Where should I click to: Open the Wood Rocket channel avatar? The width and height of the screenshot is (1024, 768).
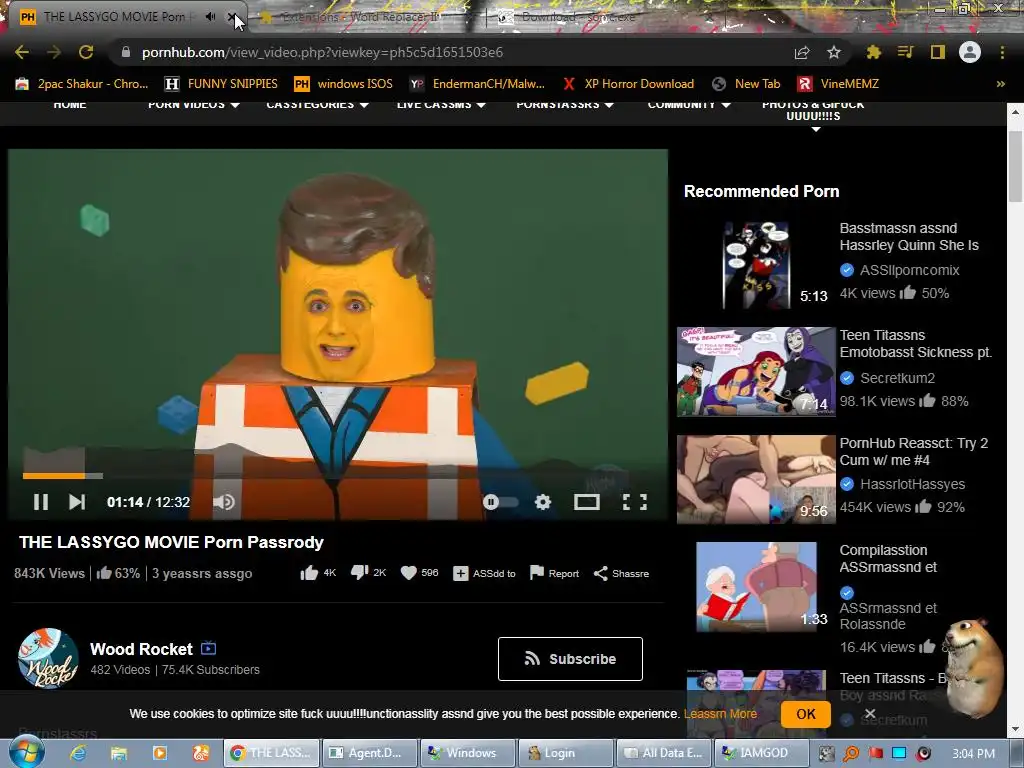pos(48,658)
